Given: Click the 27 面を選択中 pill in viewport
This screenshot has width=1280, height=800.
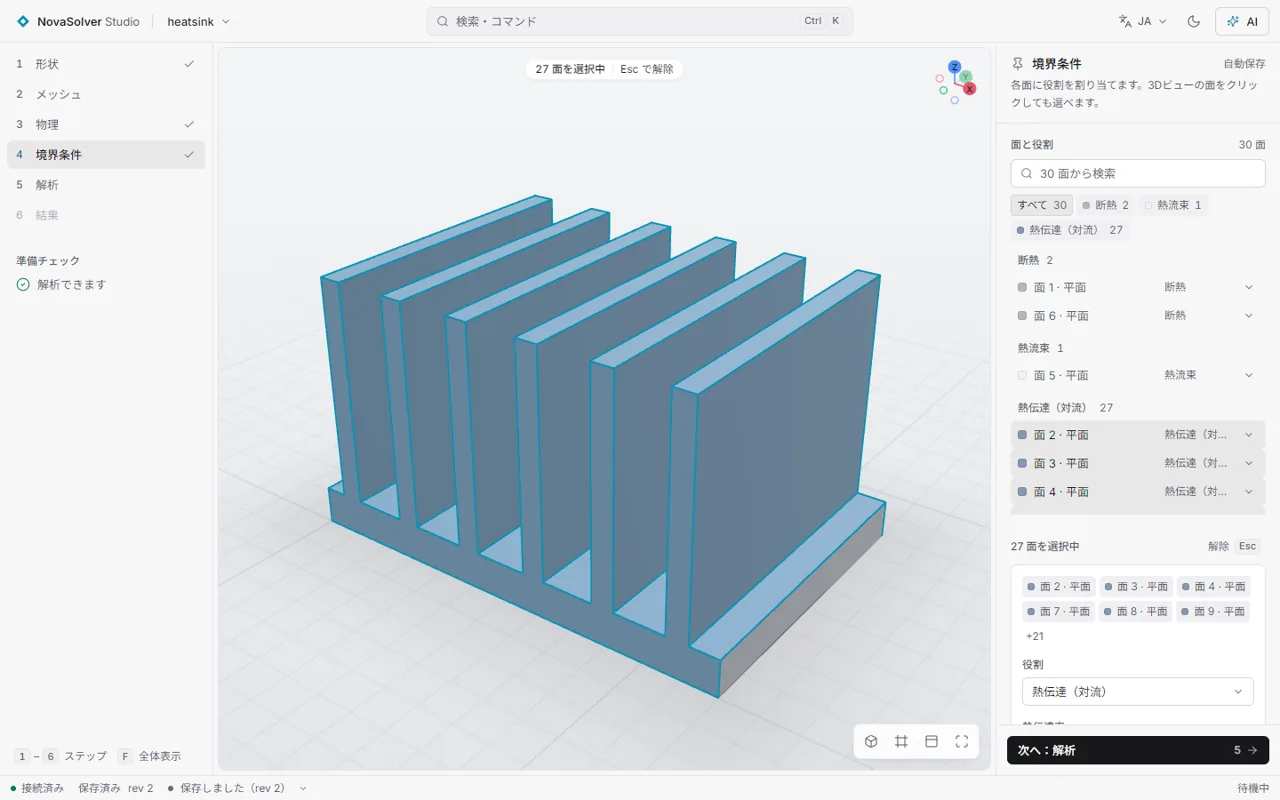Looking at the screenshot, I should (570, 69).
